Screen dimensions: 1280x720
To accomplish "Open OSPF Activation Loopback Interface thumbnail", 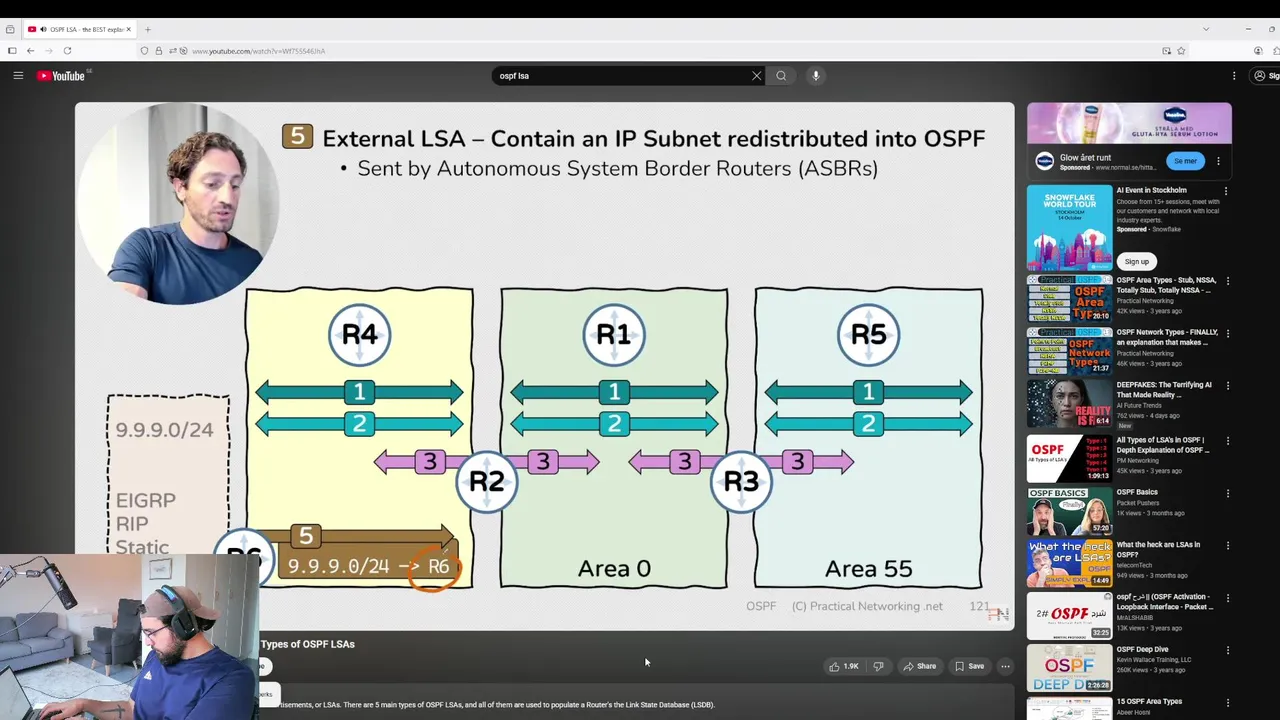I will [x=1069, y=616].
